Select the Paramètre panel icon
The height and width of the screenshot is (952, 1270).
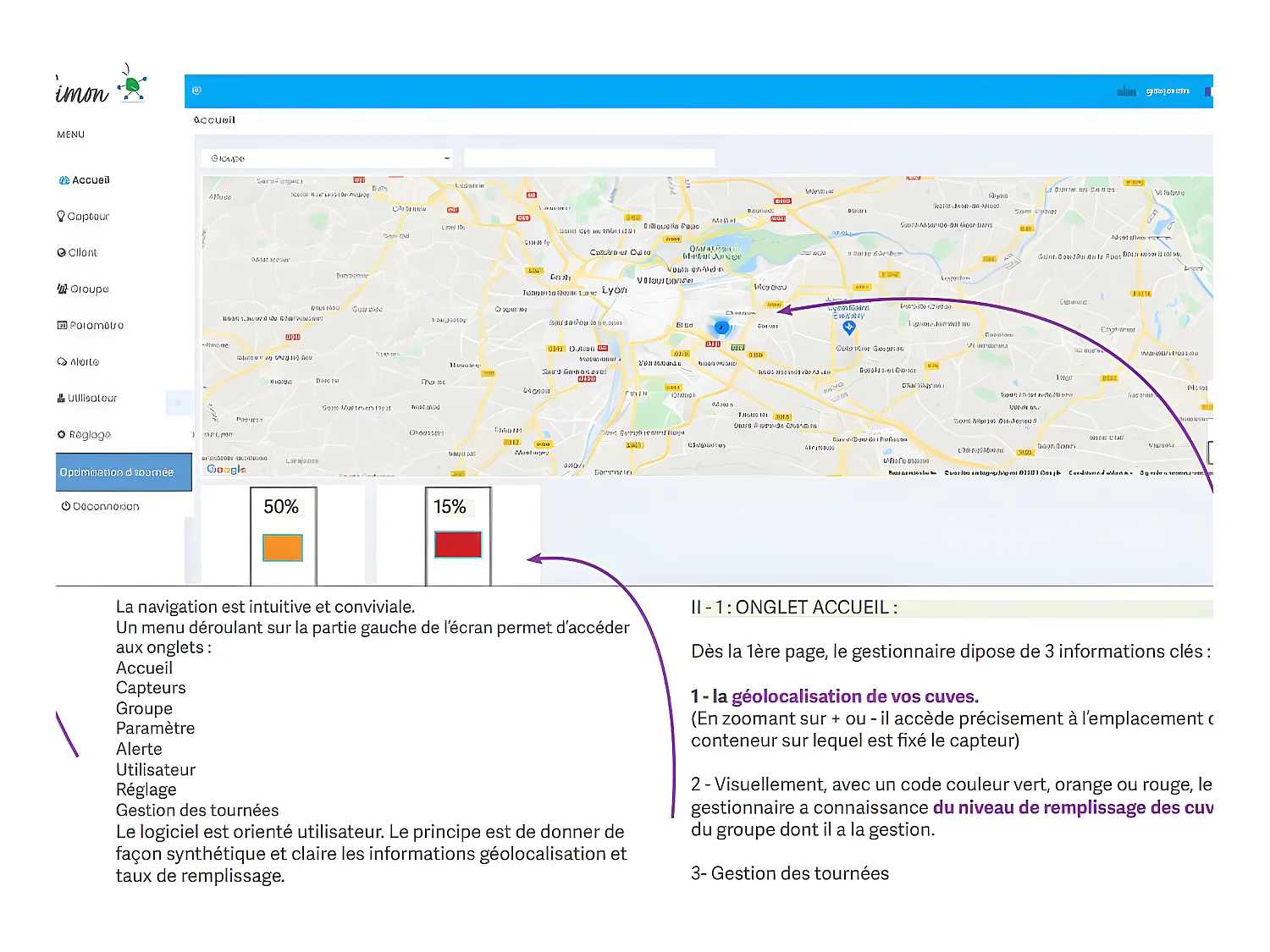pos(62,326)
